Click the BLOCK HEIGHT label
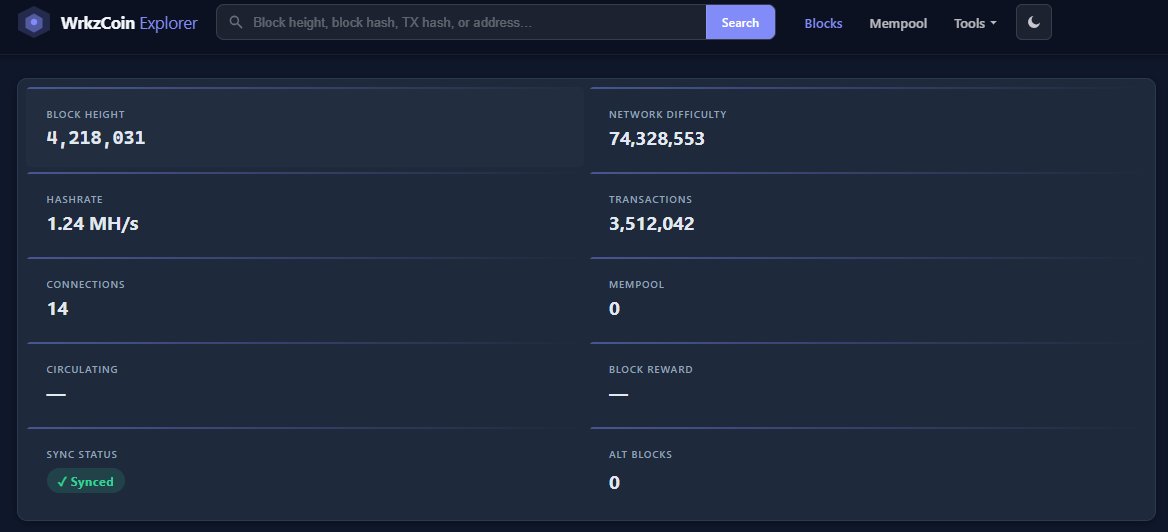The image size is (1168, 532). (86, 115)
